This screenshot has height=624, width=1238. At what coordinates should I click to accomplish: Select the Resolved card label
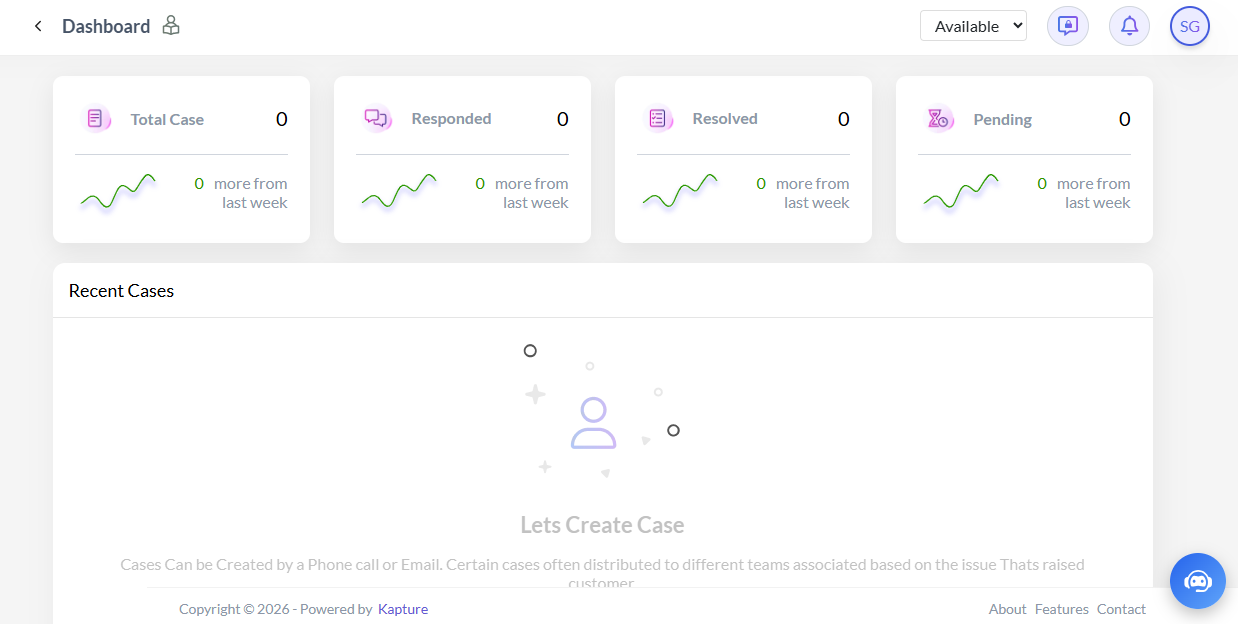(724, 119)
